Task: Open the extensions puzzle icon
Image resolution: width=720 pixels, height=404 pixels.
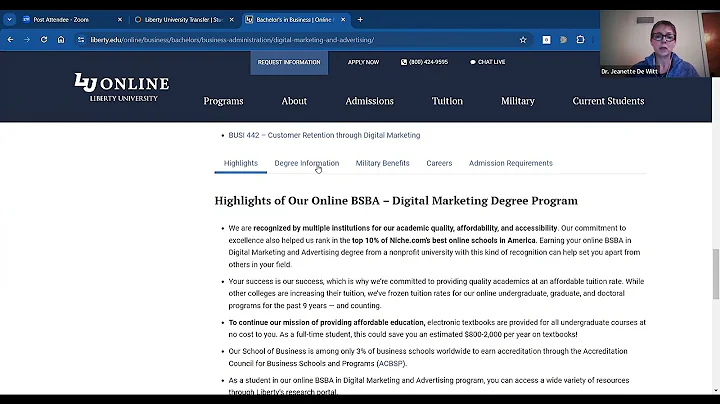Action: pyautogui.click(x=580, y=40)
